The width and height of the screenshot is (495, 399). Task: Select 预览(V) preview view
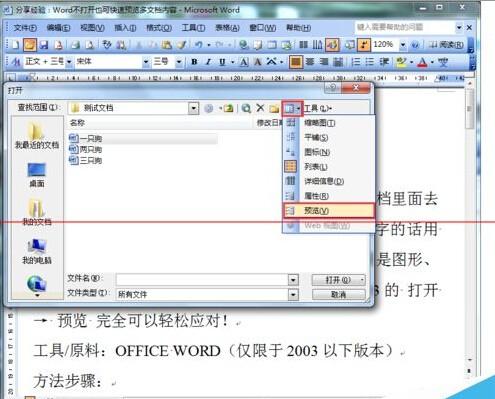pyautogui.click(x=328, y=211)
